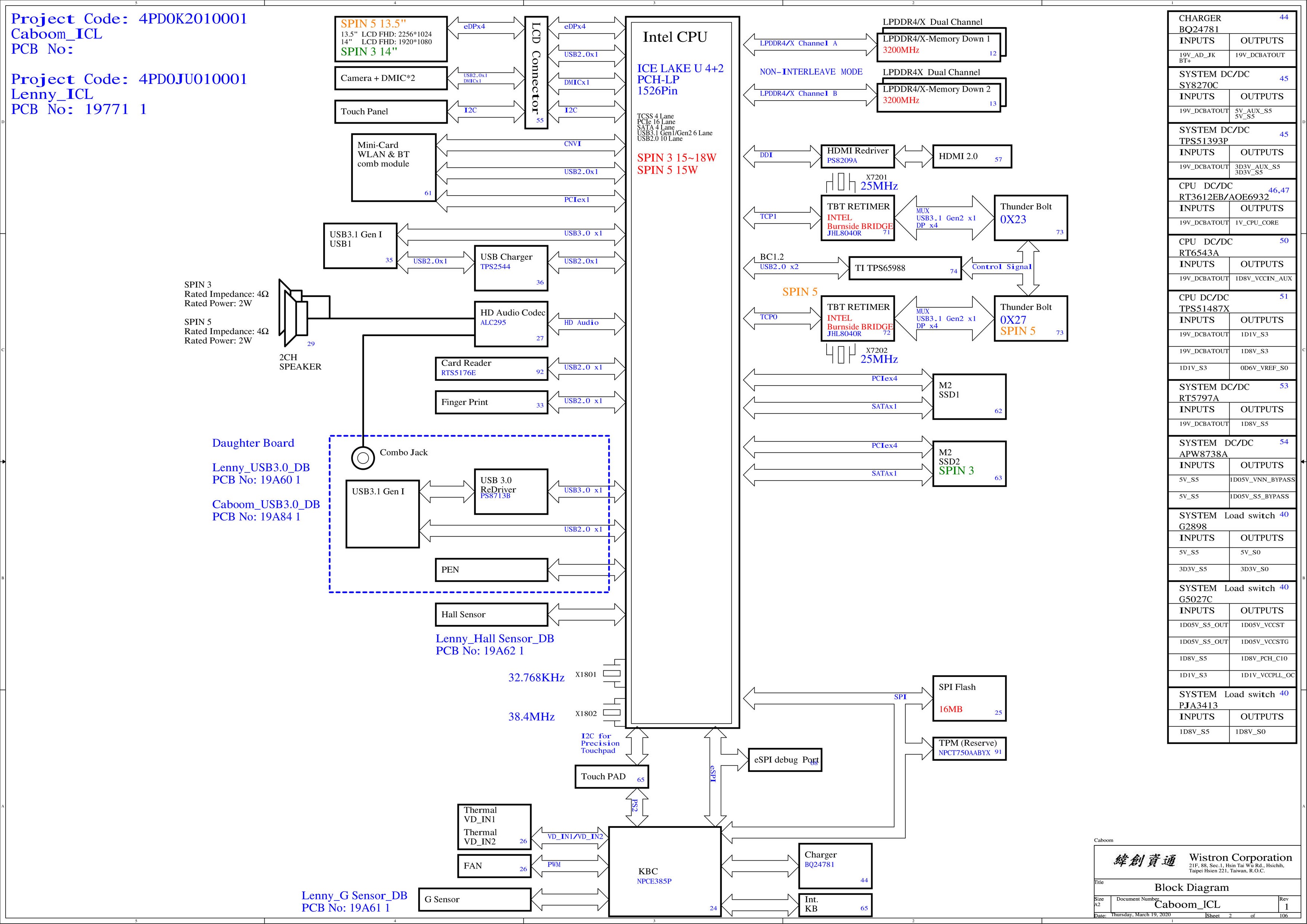Click the HD Audio Codec ALC295 block
The width and height of the screenshot is (1307, 924).
pyautogui.click(x=511, y=324)
